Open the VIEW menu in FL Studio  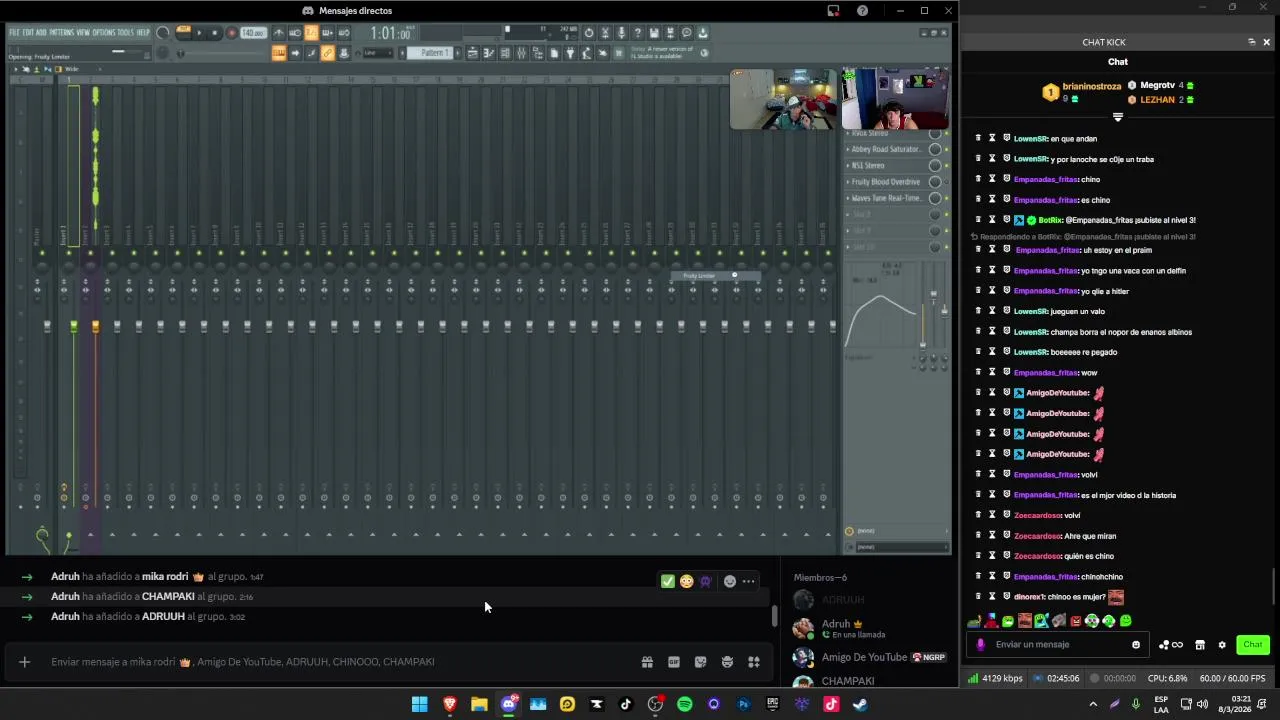[83, 33]
